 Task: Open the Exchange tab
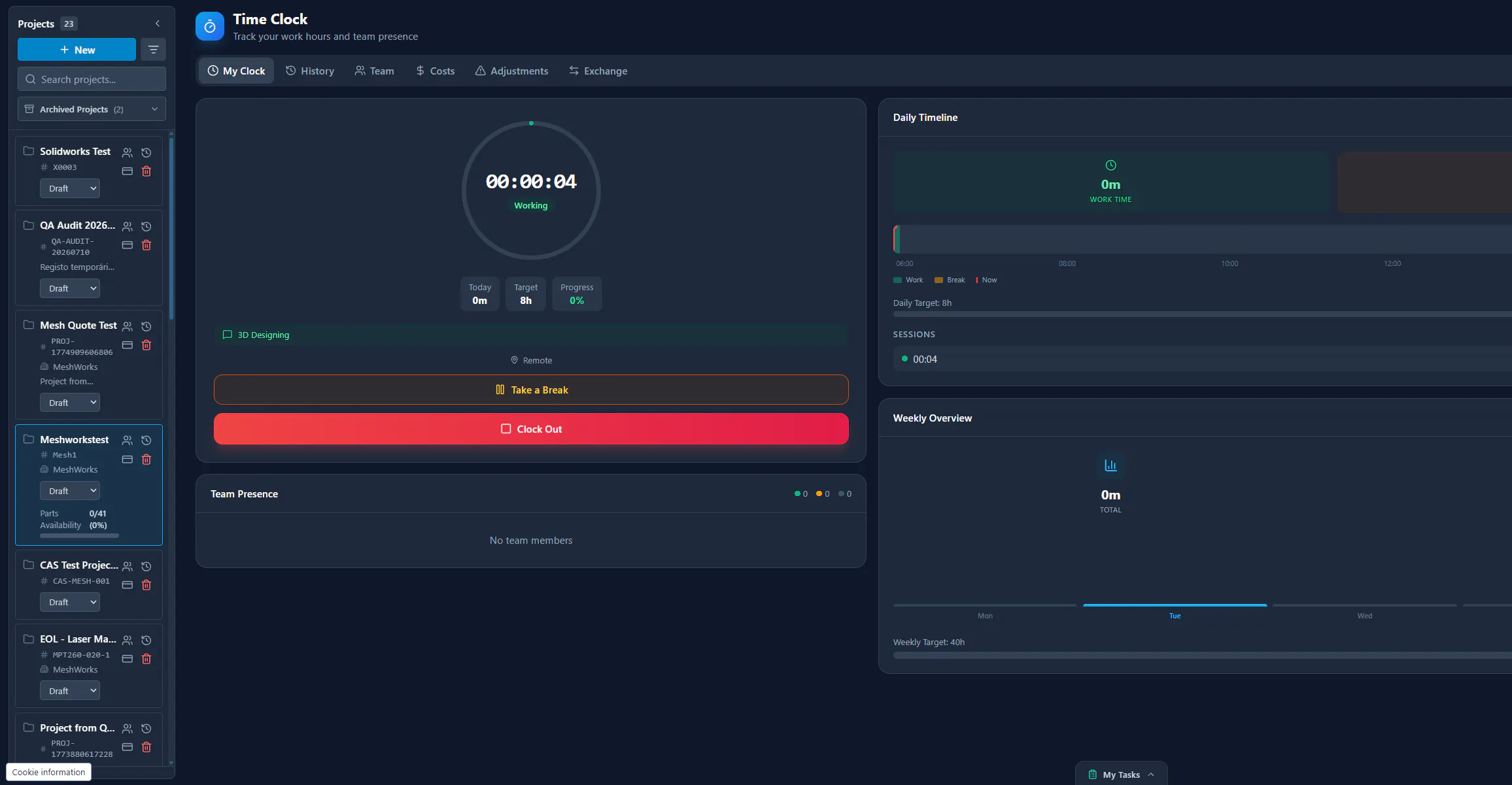coord(598,71)
